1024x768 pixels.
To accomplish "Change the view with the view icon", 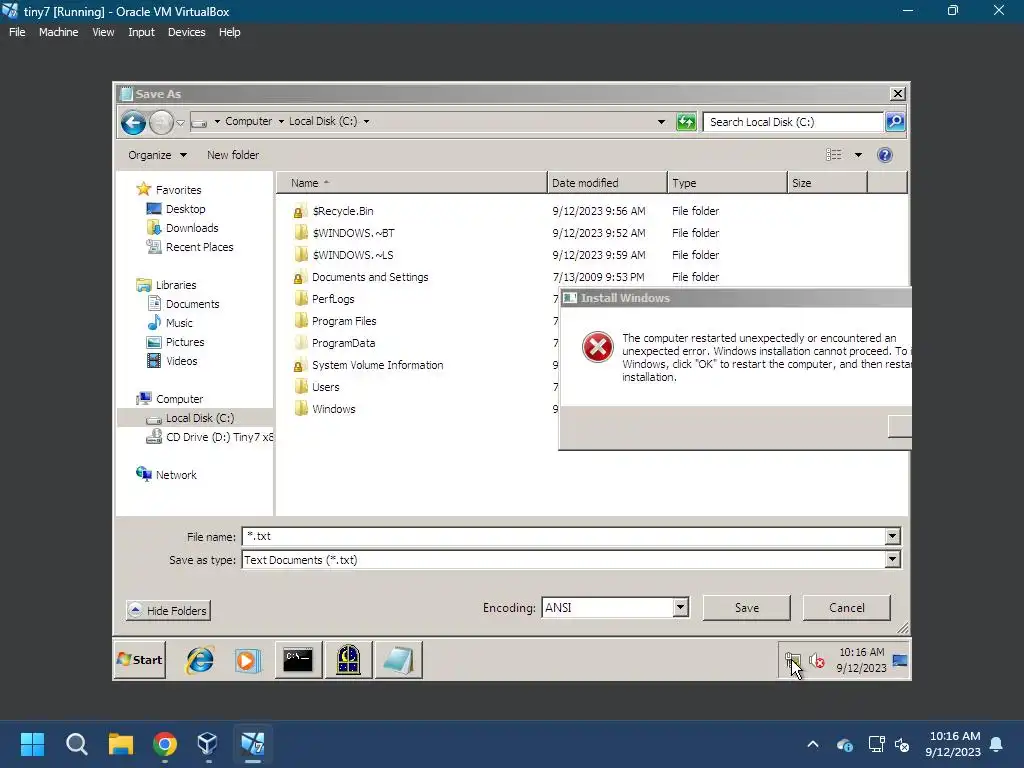I will pyautogui.click(x=834, y=155).
